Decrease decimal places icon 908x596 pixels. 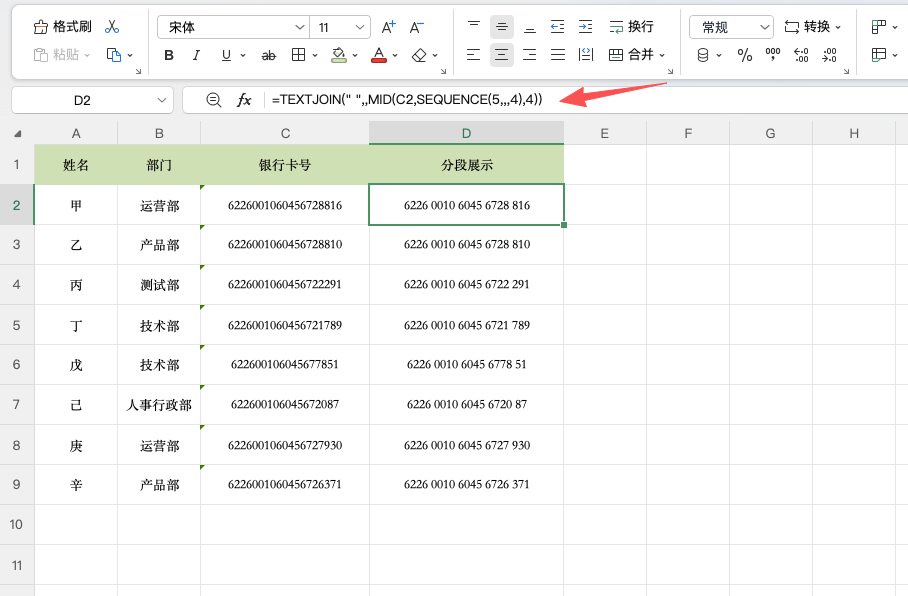tap(829, 56)
